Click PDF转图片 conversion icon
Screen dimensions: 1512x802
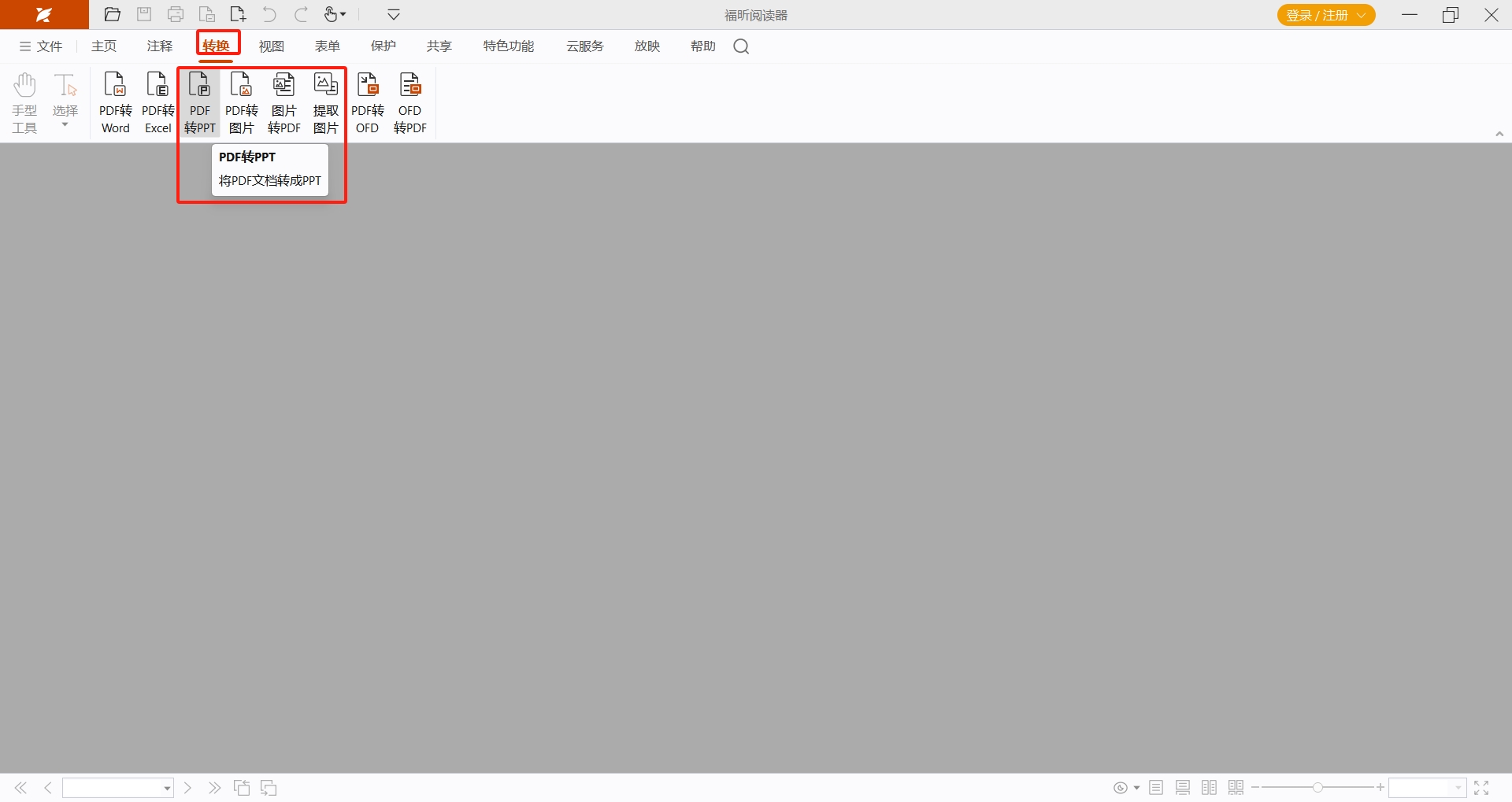point(242,103)
